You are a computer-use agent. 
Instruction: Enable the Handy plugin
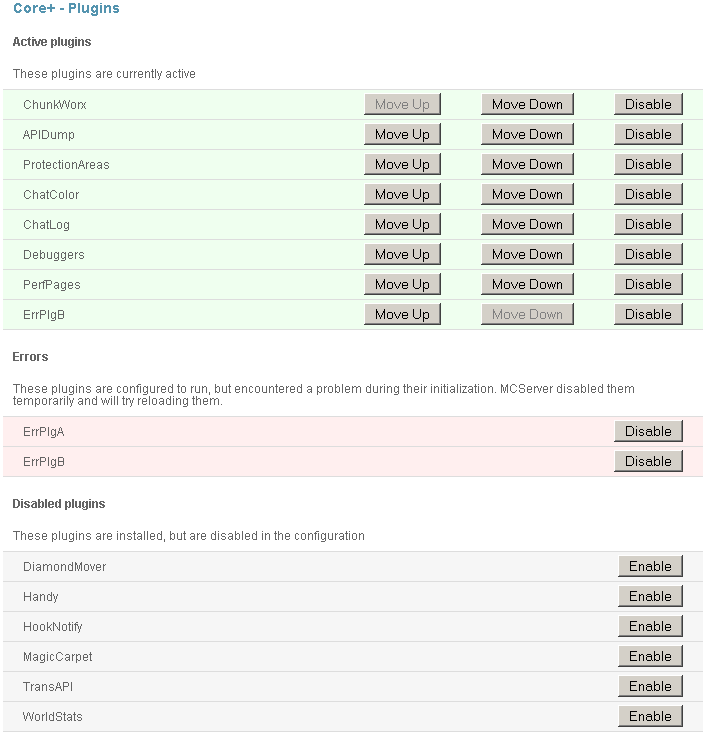(x=650, y=596)
